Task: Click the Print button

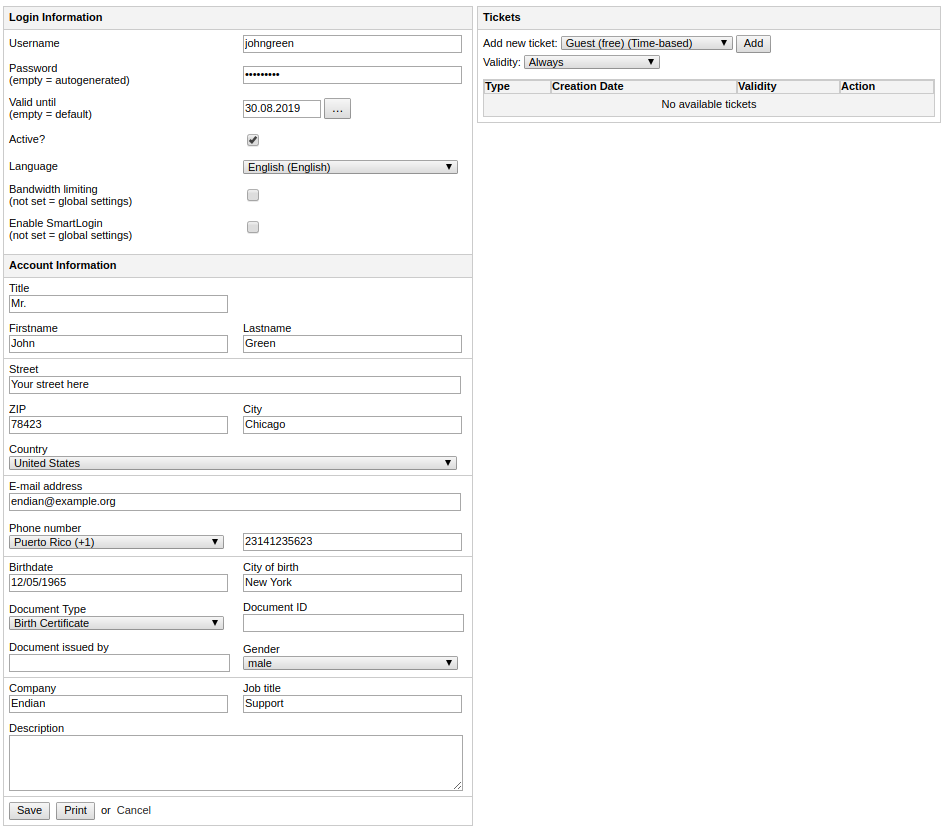Action: pos(75,811)
